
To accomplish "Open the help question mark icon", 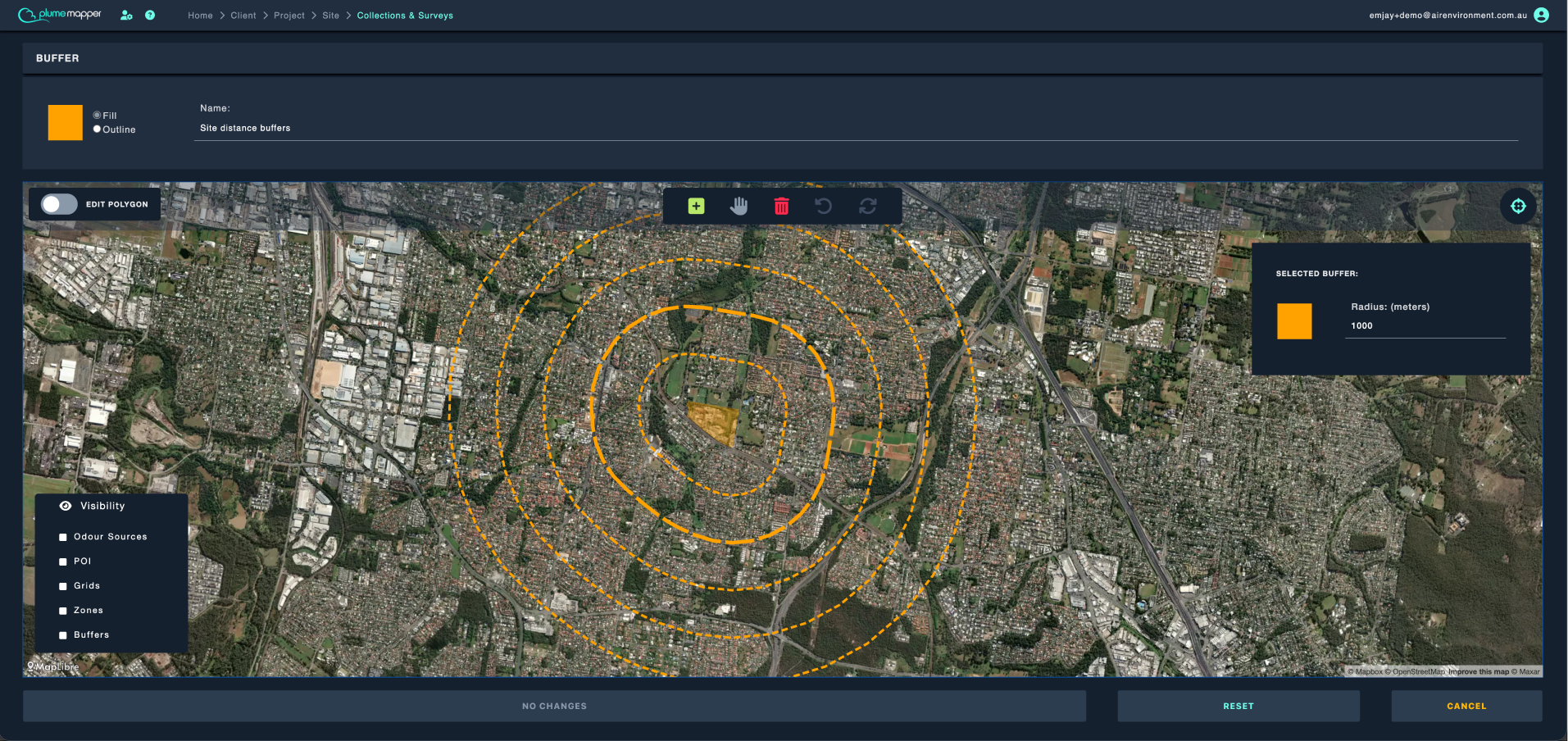I will coord(150,15).
